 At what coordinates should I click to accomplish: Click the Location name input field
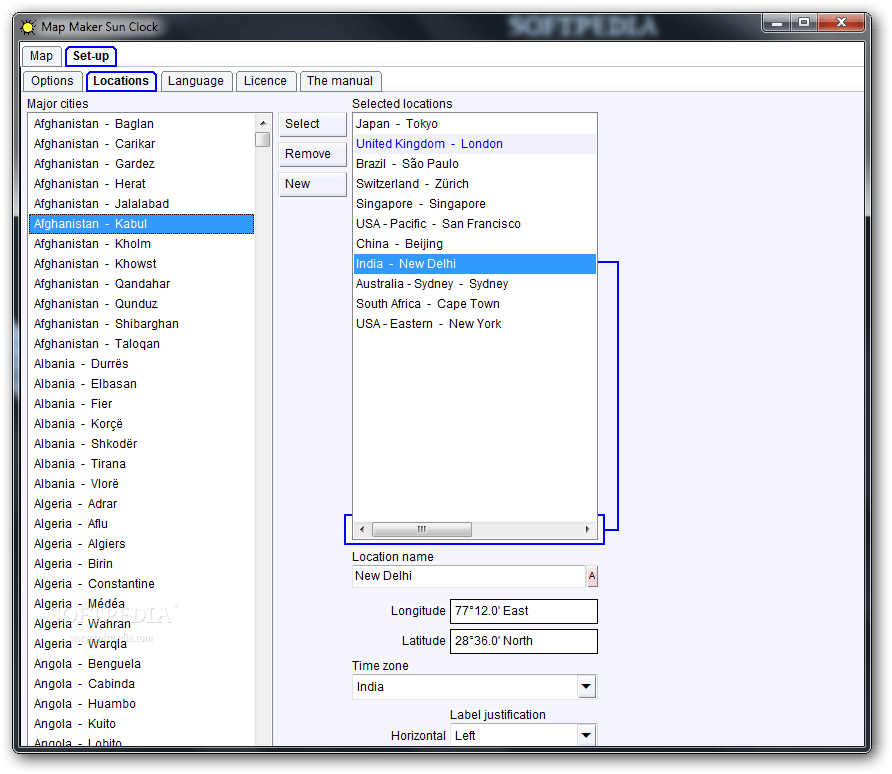tap(469, 576)
